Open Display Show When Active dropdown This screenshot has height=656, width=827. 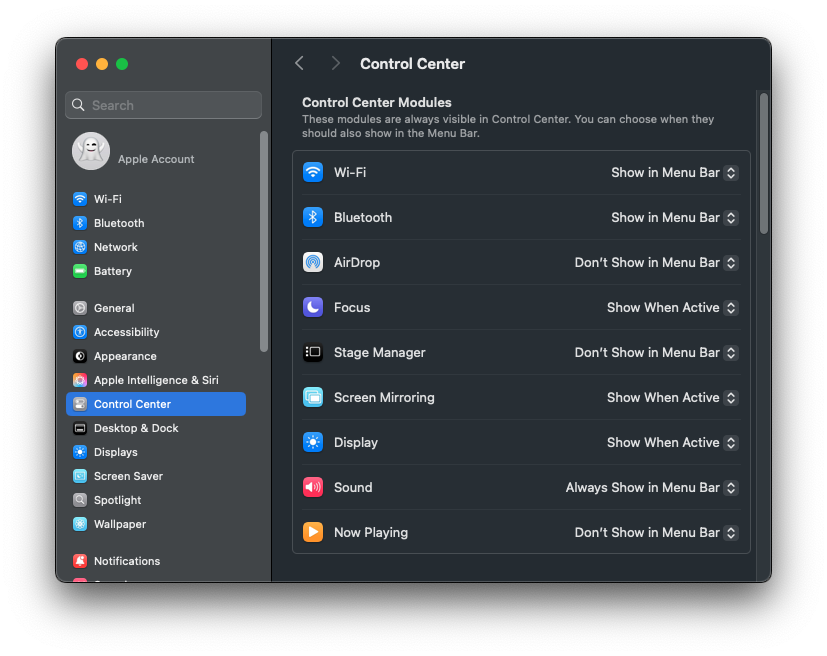(x=672, y=442)
